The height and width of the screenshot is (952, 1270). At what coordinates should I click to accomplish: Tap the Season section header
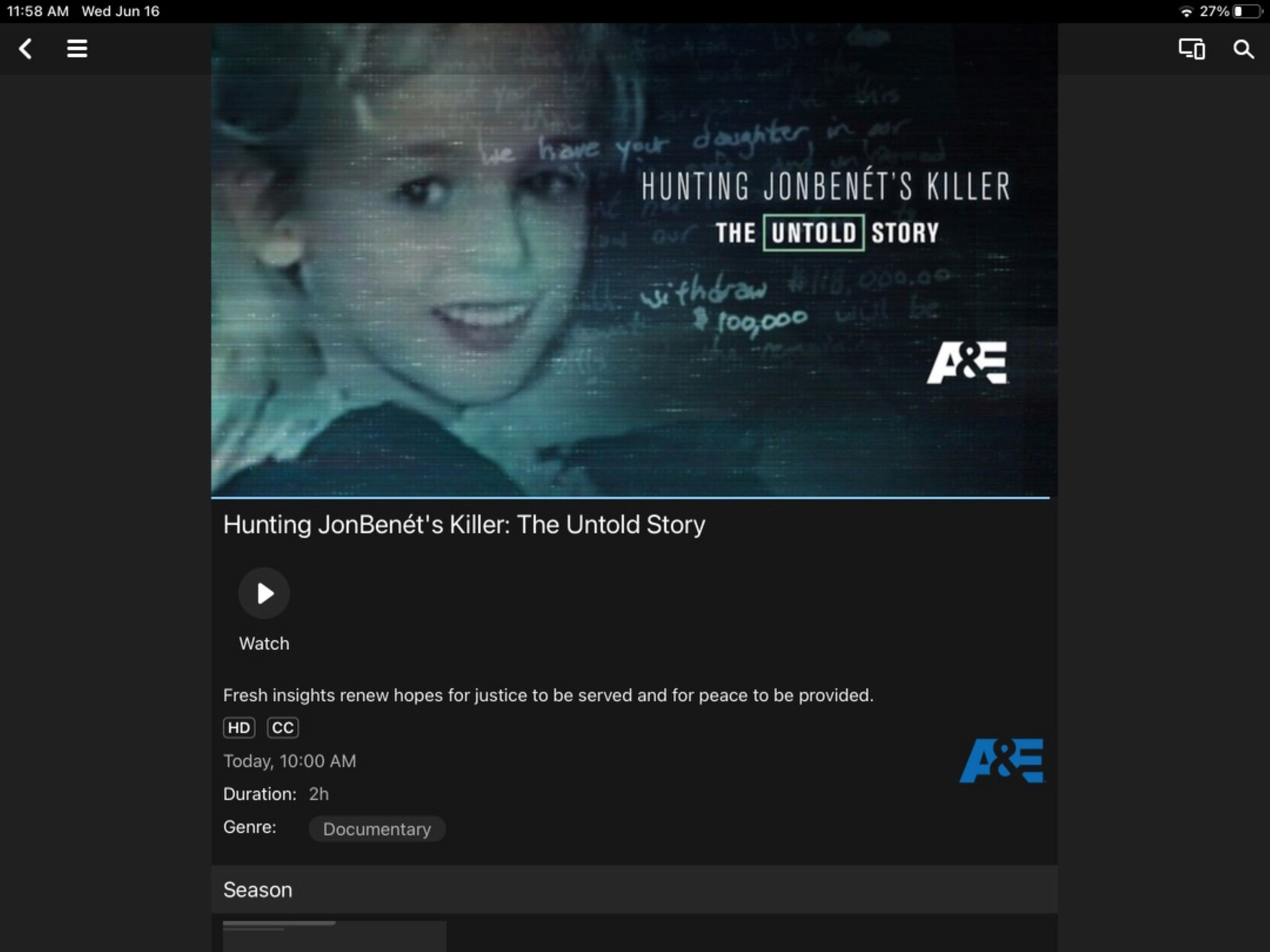(635, 889)
